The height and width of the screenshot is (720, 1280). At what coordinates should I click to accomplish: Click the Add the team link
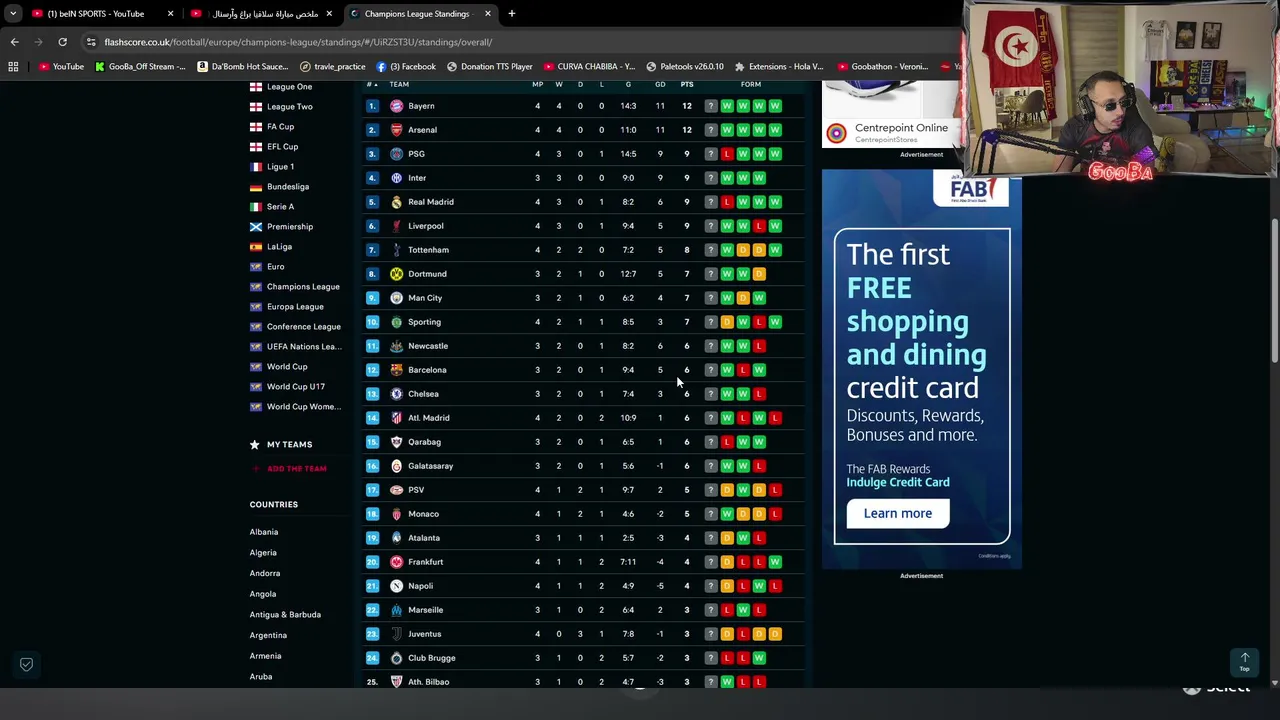point(296,469)
